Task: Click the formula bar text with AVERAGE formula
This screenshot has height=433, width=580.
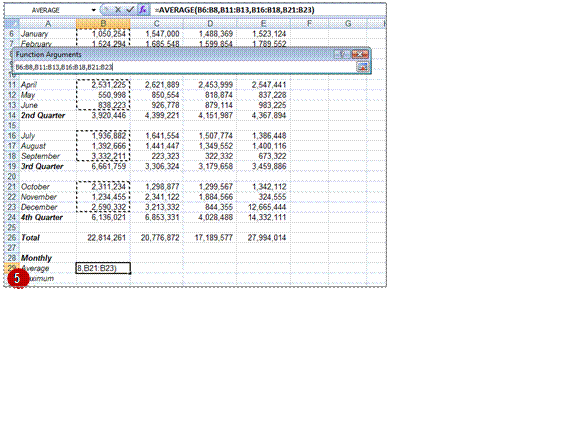Action: pos(235,10)
